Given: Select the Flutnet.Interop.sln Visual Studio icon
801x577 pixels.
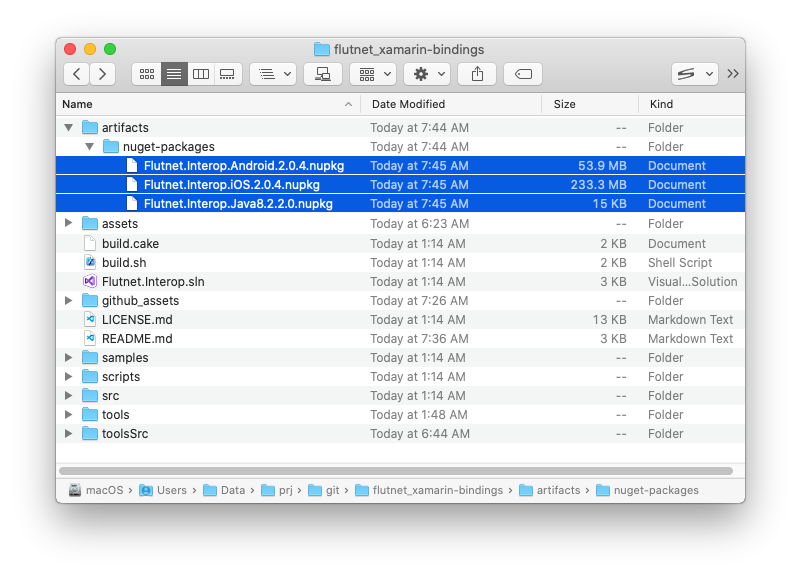Looking at the screenshot, I should [90, 281].
